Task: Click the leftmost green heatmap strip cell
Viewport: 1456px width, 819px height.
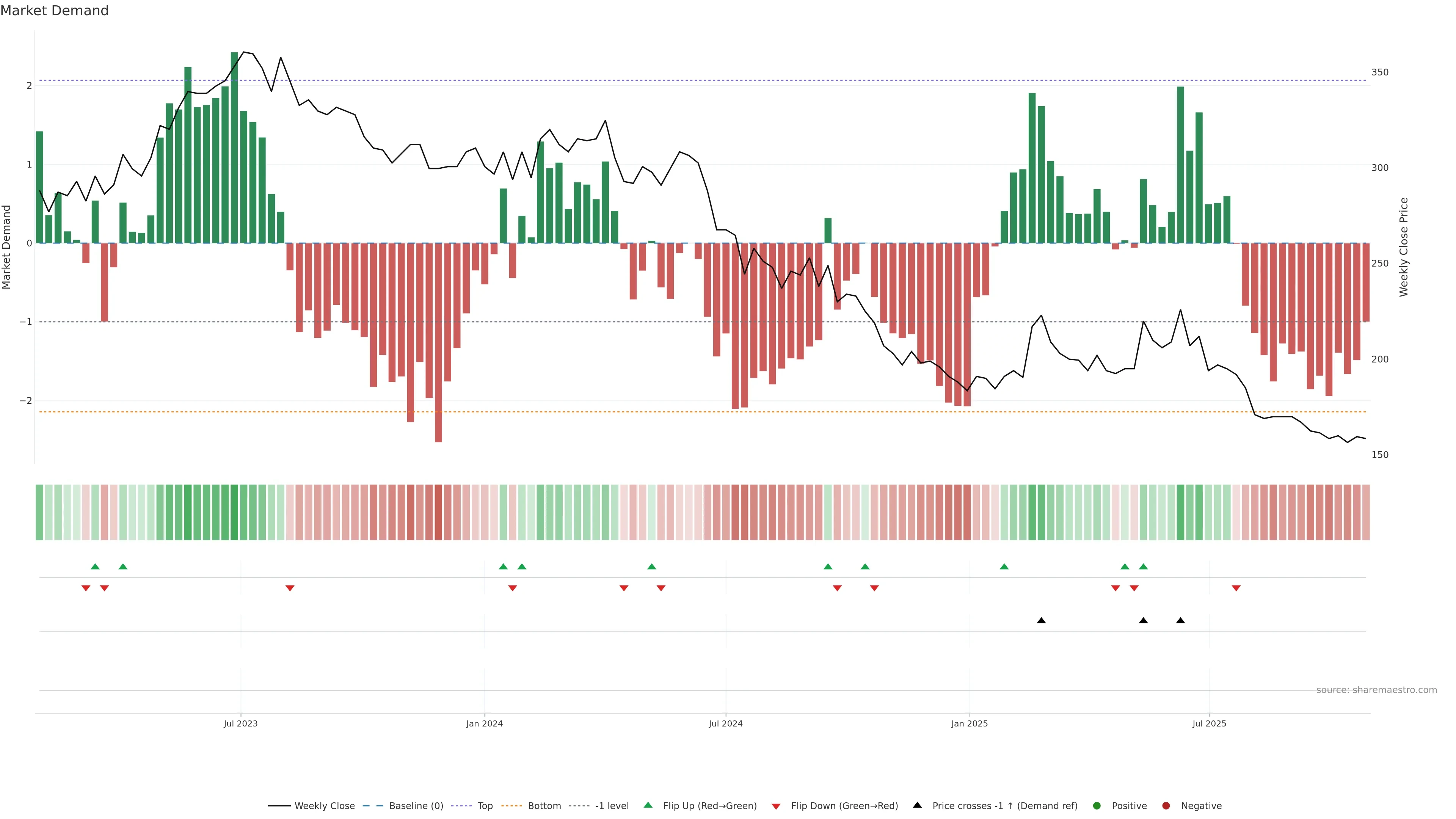Action: point(39,512)
